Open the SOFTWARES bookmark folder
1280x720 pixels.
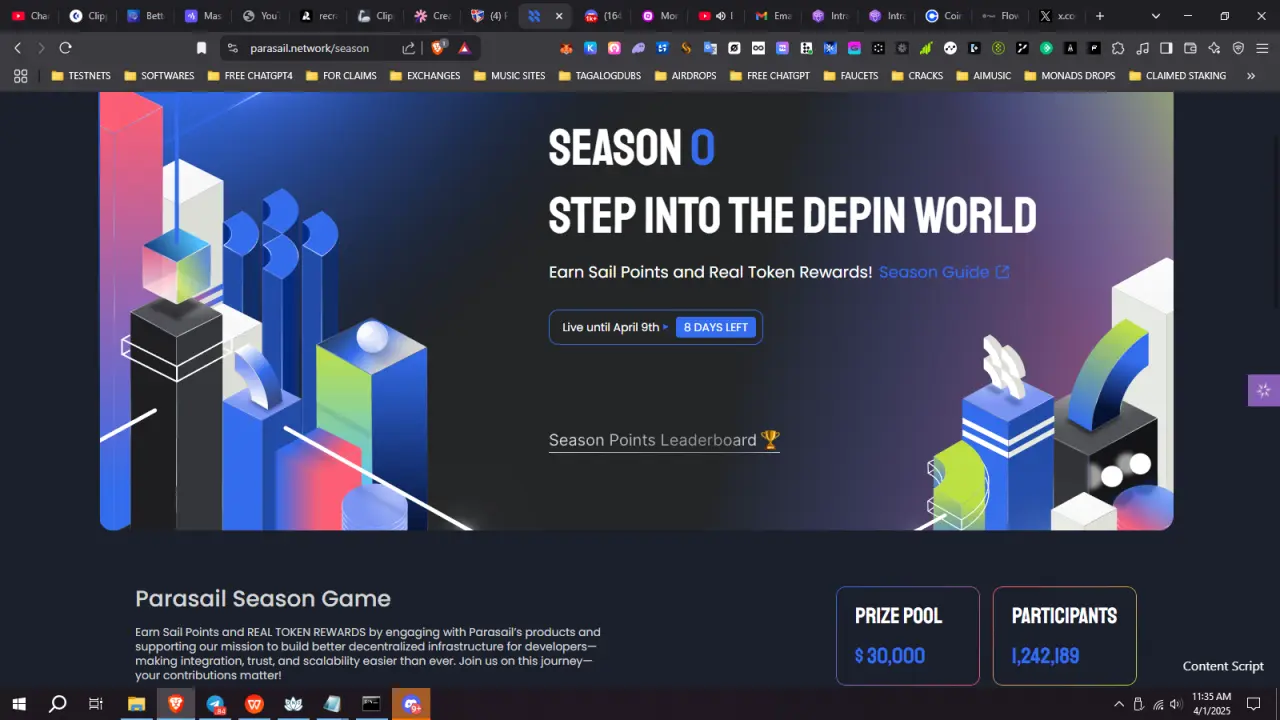[x=159, y=76]
